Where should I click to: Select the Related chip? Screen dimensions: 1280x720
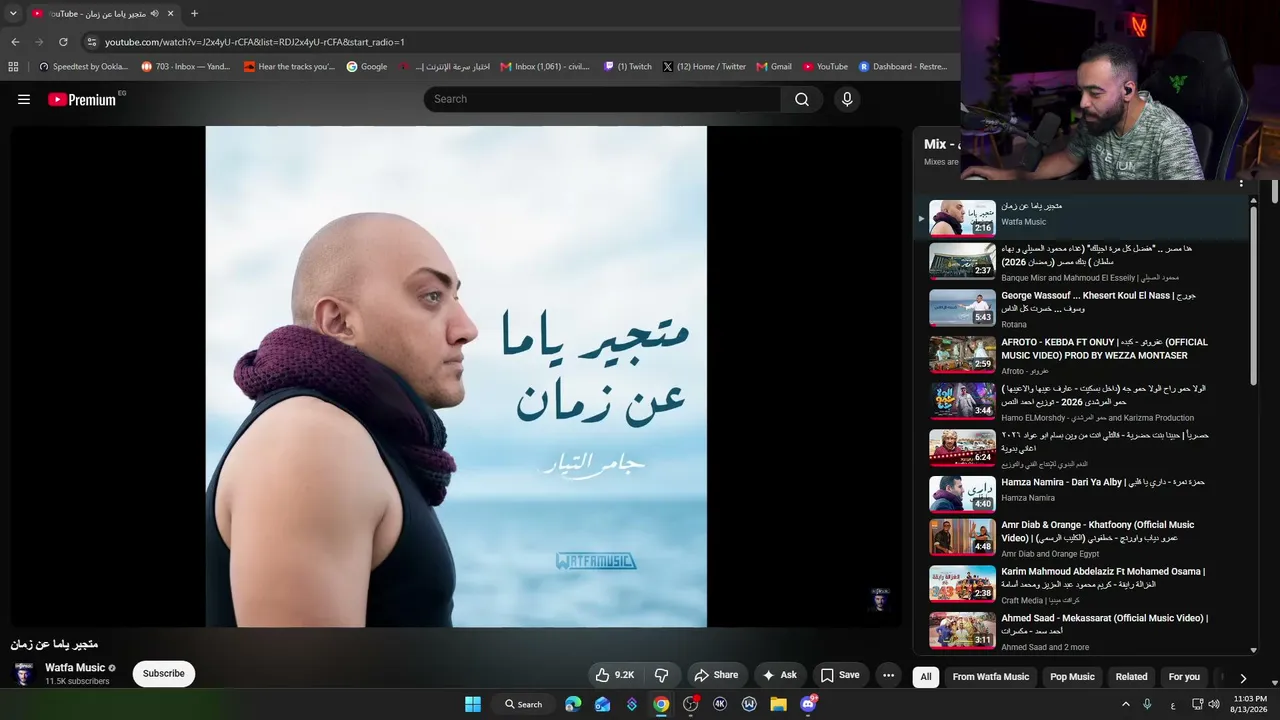tap(1132, 677)
